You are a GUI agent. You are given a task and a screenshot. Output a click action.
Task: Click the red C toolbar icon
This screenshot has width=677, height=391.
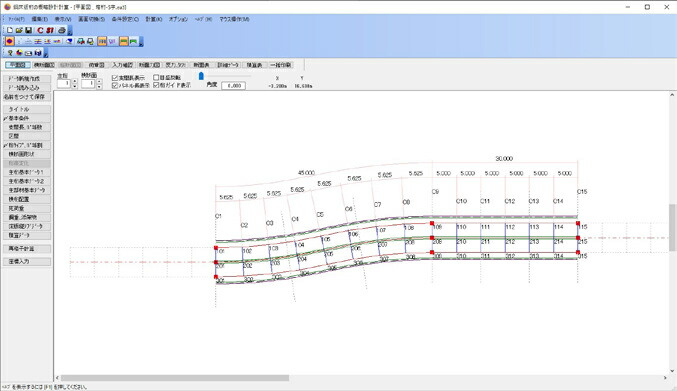[x=40, y=30]
